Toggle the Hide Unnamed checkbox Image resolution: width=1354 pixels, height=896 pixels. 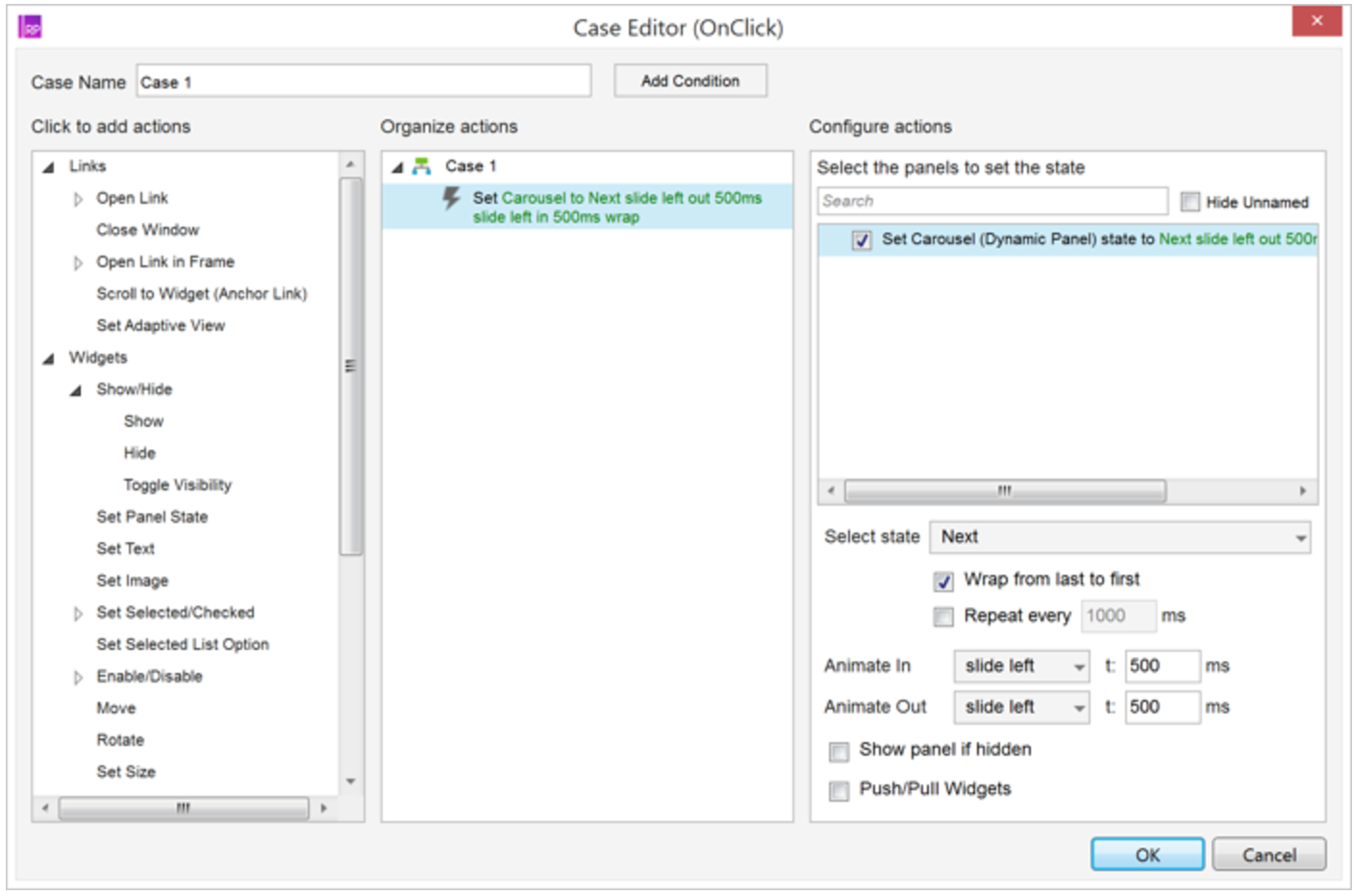coord(1190,202)
